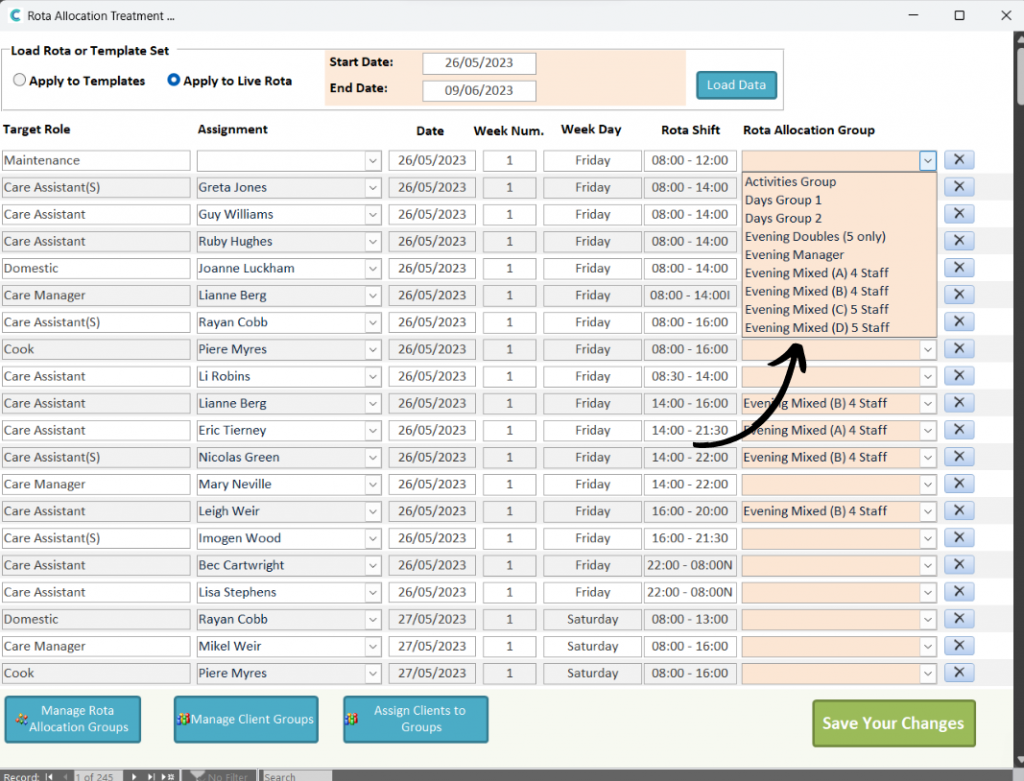Select Evening Doubles (5 only) option
Image resolution: width=1024 pixels, height=781 pixels.
click(815, 237)
